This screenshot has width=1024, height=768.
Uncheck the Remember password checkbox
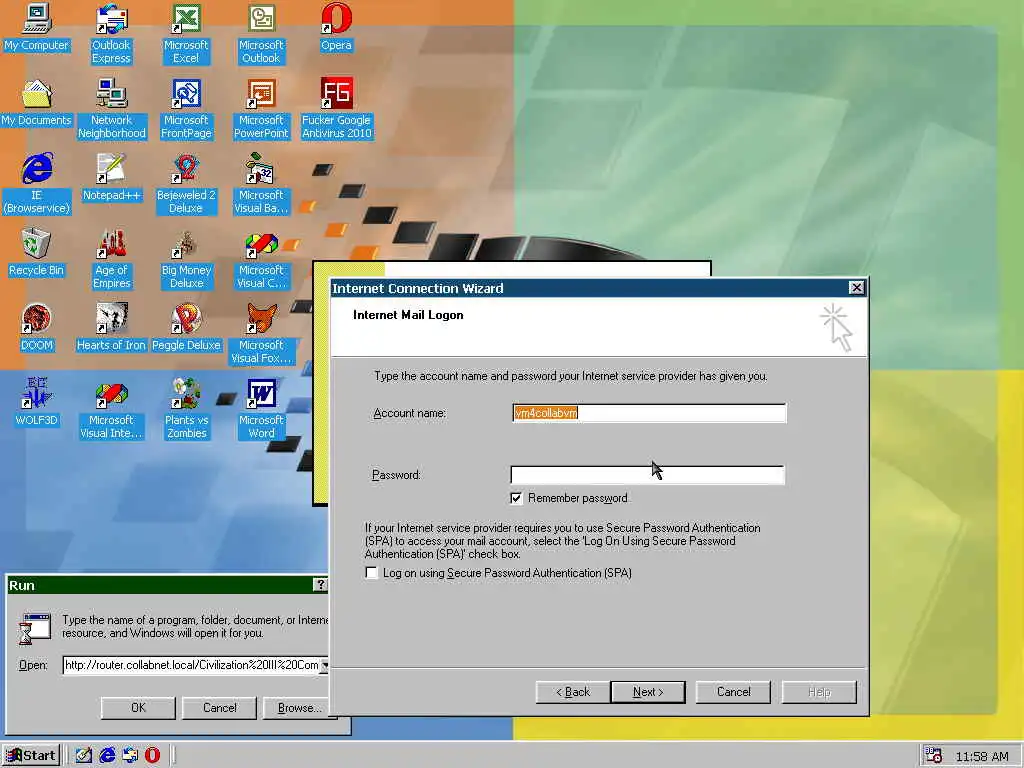click(516, 498)
